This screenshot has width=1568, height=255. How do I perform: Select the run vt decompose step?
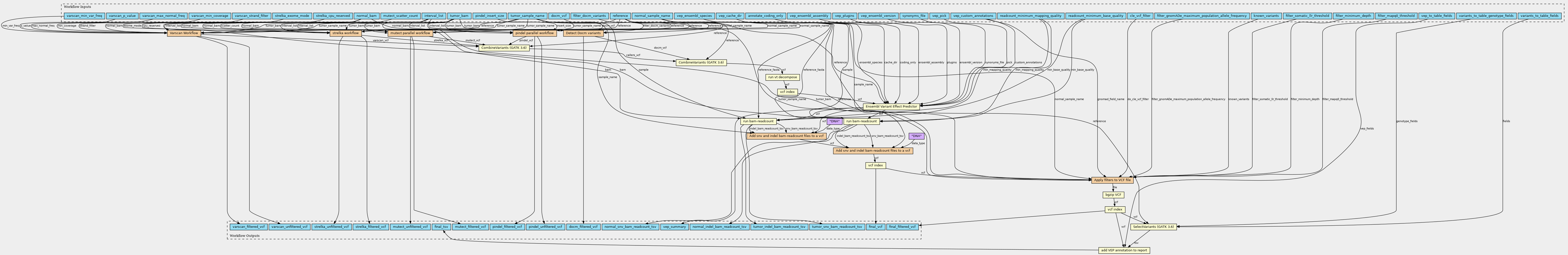[782, 77]
